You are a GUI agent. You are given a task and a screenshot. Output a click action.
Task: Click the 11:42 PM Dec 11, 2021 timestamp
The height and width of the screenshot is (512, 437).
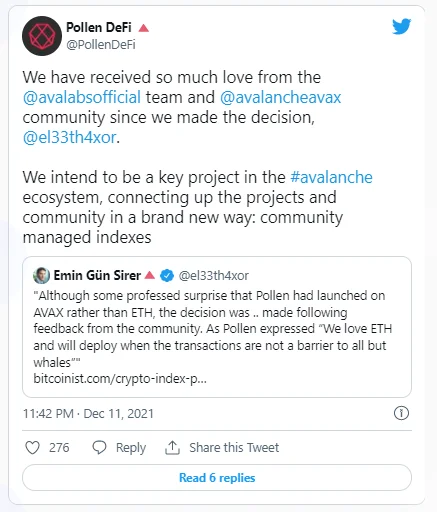click(x=88, y=414)
